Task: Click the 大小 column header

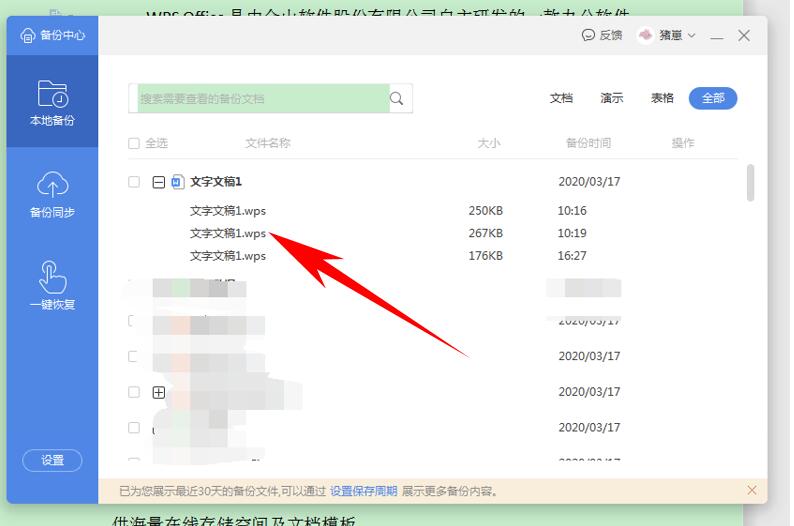Action: [489, 143]
